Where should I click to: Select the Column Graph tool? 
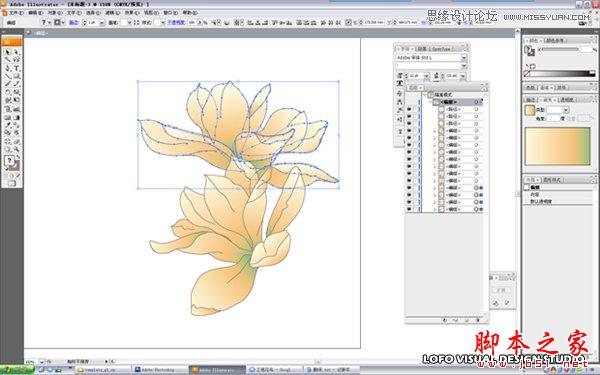16,109
